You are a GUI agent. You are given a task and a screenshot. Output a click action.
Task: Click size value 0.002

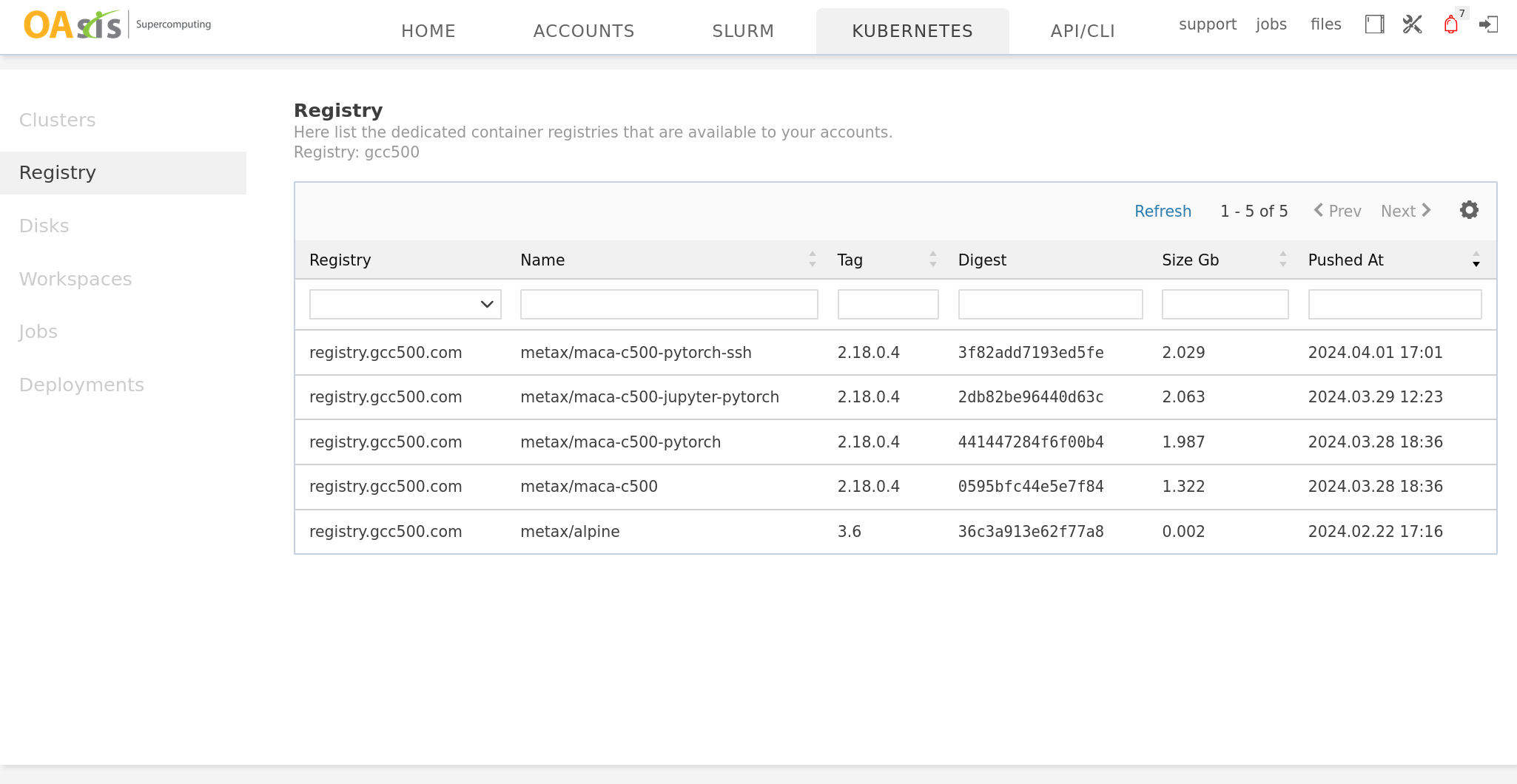click(1183, 532)
